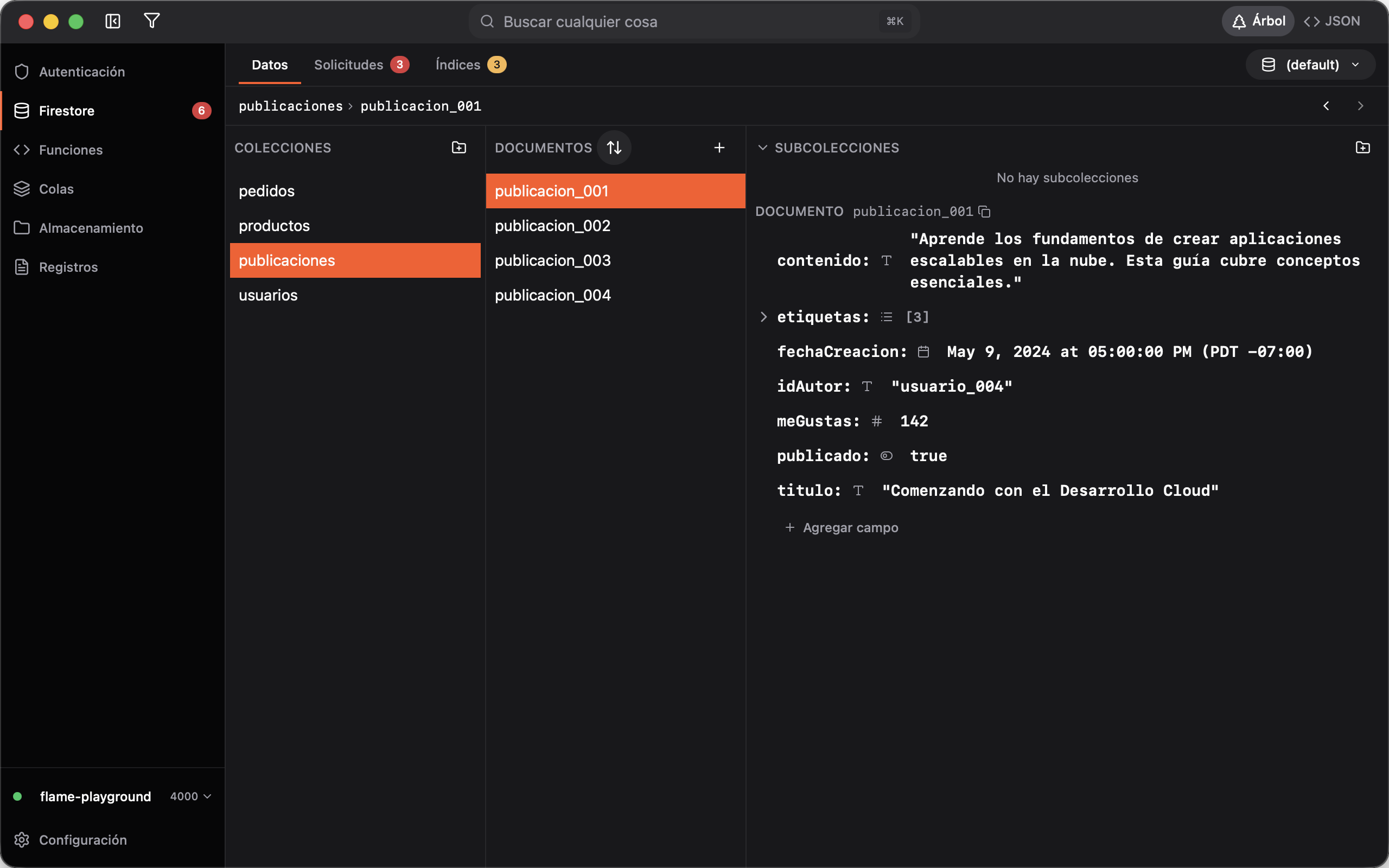Click the Buscar cualquier cosa search field
Image resolution: width=1389 pixels, height=868 pixels.
coord(694,21)
